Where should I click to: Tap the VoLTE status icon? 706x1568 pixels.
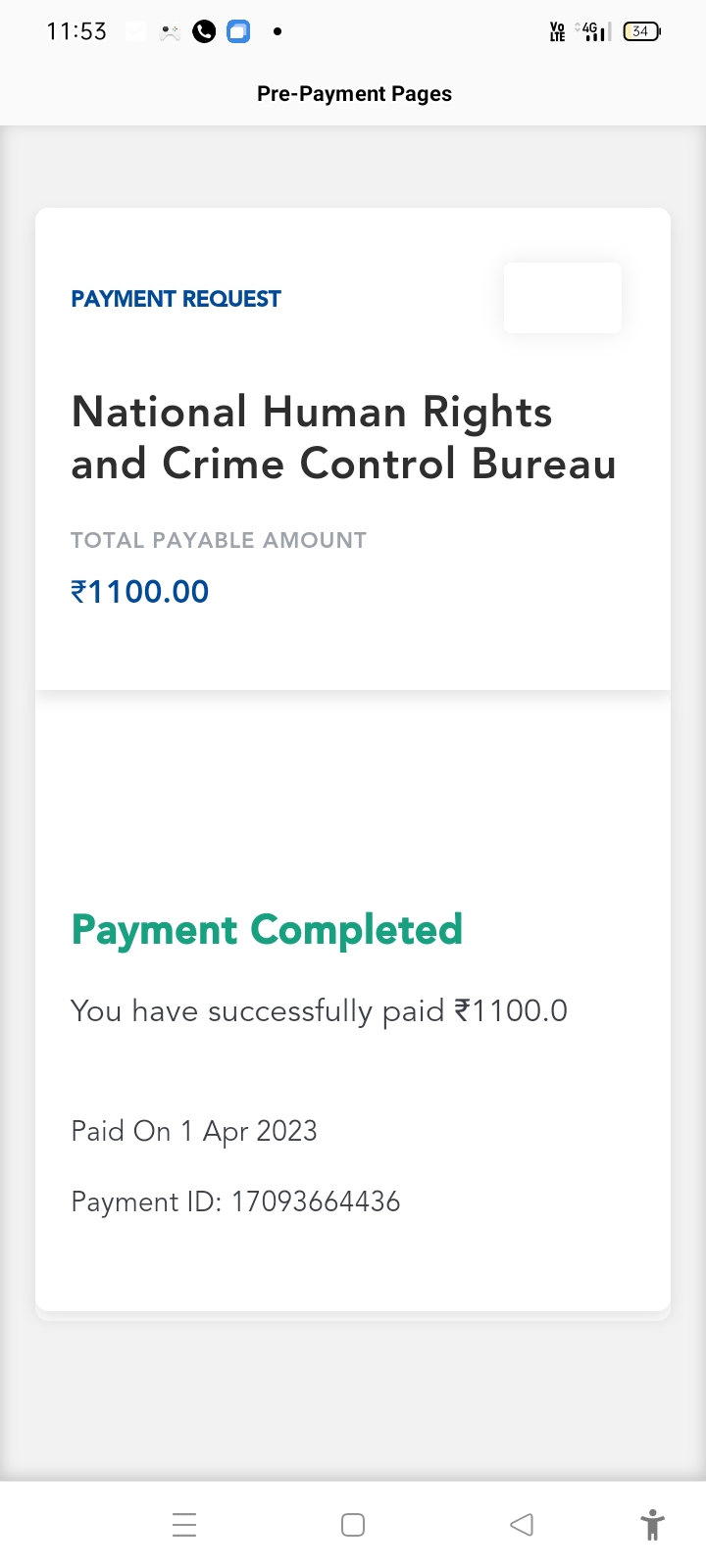point(557,32)
